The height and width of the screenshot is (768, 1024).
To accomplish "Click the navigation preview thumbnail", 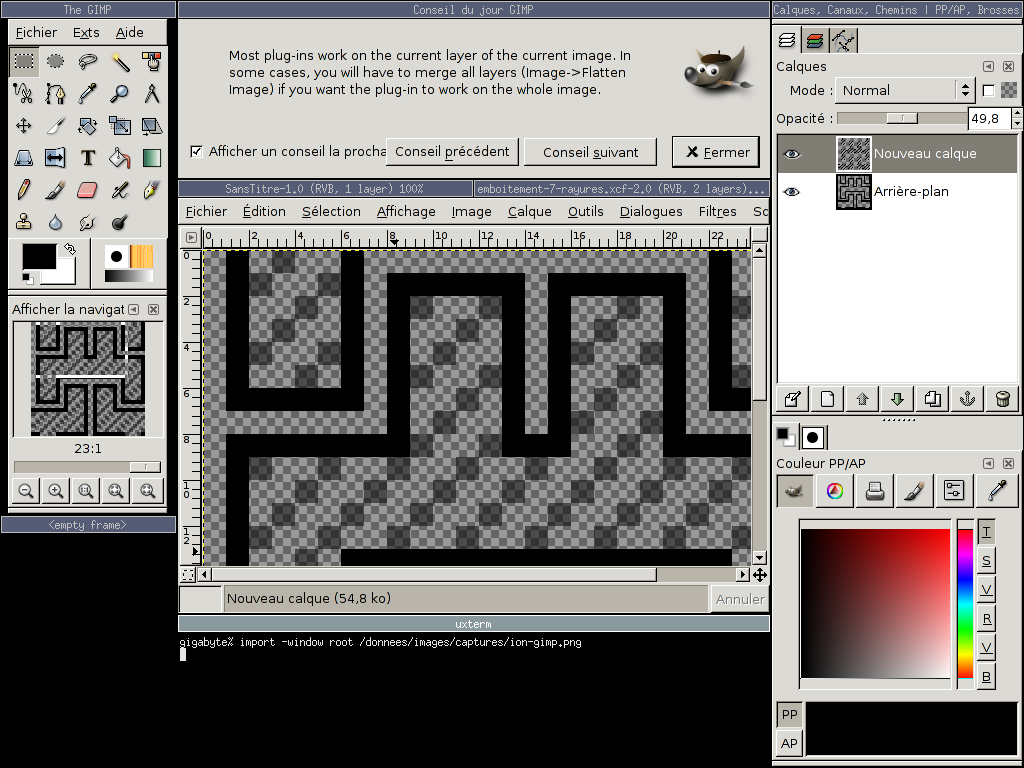I will coord(88,379).
